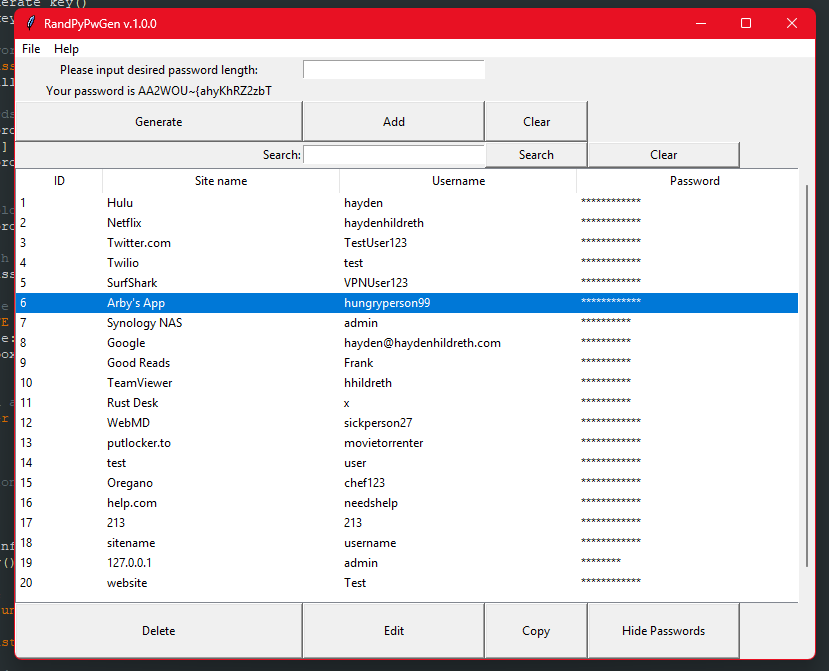829x671 pixels.
Task: Select the Google row
Action: click(407, 343)
